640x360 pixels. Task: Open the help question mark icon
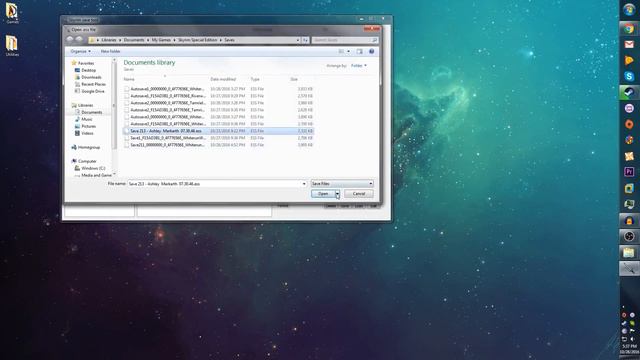click(371, 51)
